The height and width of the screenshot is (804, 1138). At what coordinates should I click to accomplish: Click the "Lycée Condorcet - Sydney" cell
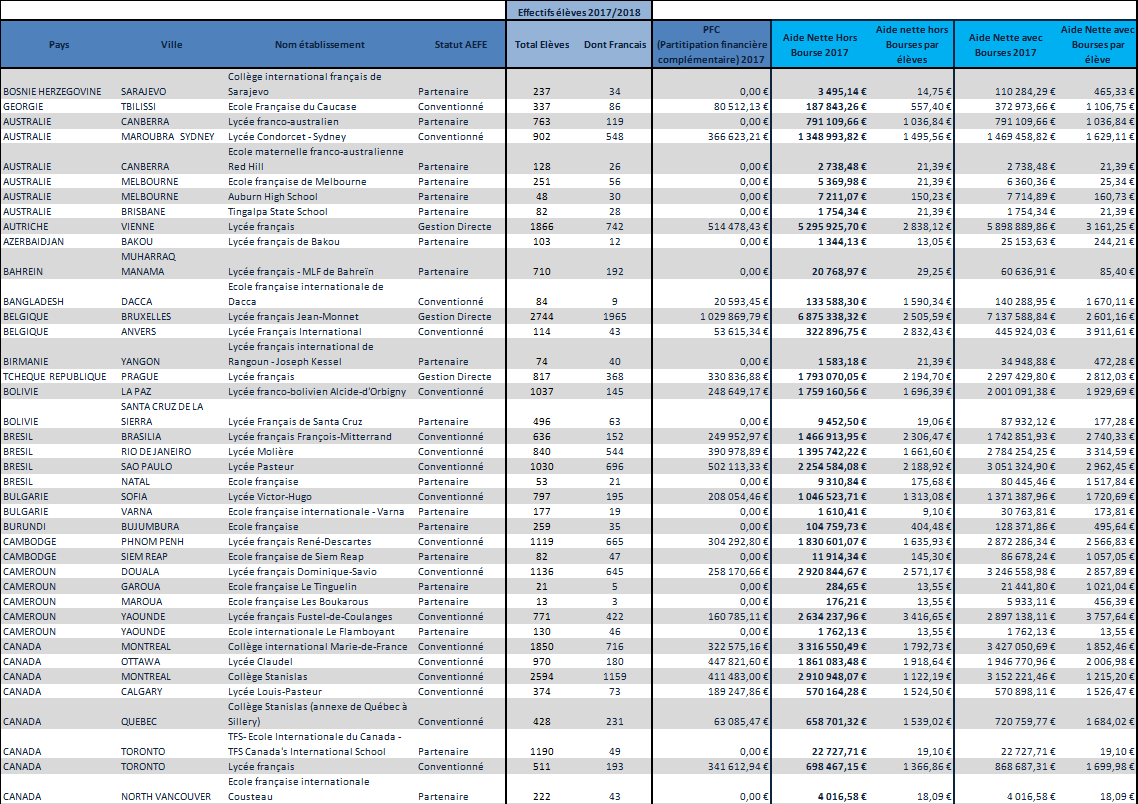(x=288, y=136)
